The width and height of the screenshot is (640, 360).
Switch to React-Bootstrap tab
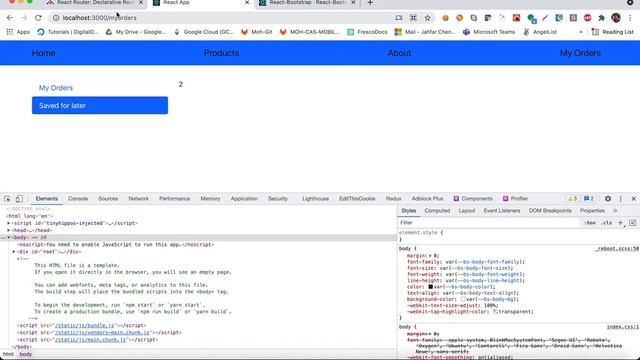tap(307, 3)
